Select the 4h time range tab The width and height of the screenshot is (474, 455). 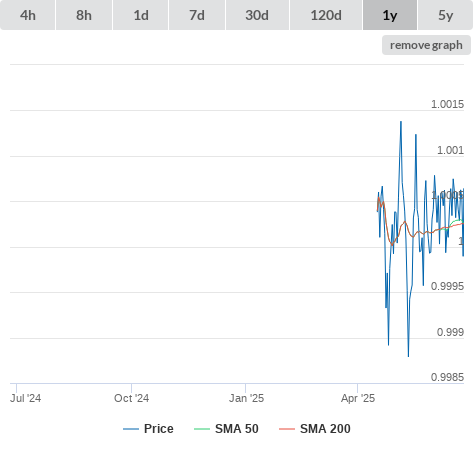click(x=28, y=15)
